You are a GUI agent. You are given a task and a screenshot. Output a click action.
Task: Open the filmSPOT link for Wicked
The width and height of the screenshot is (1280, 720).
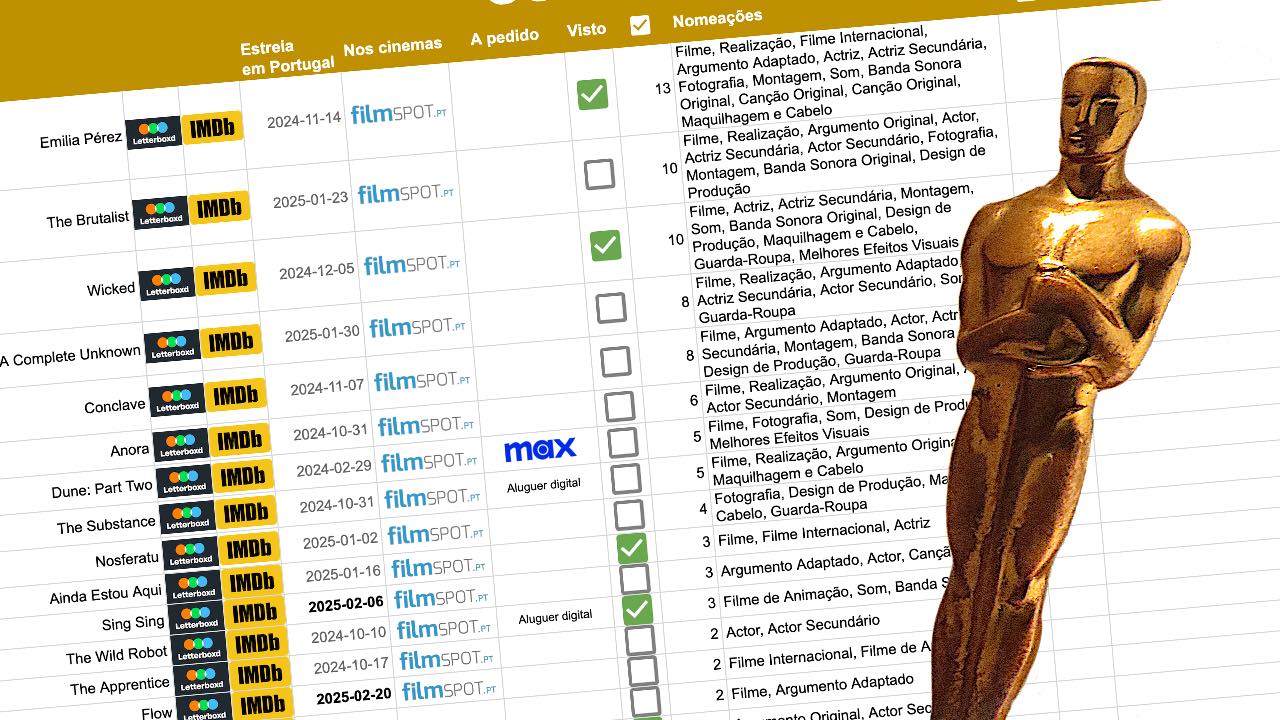412,265
